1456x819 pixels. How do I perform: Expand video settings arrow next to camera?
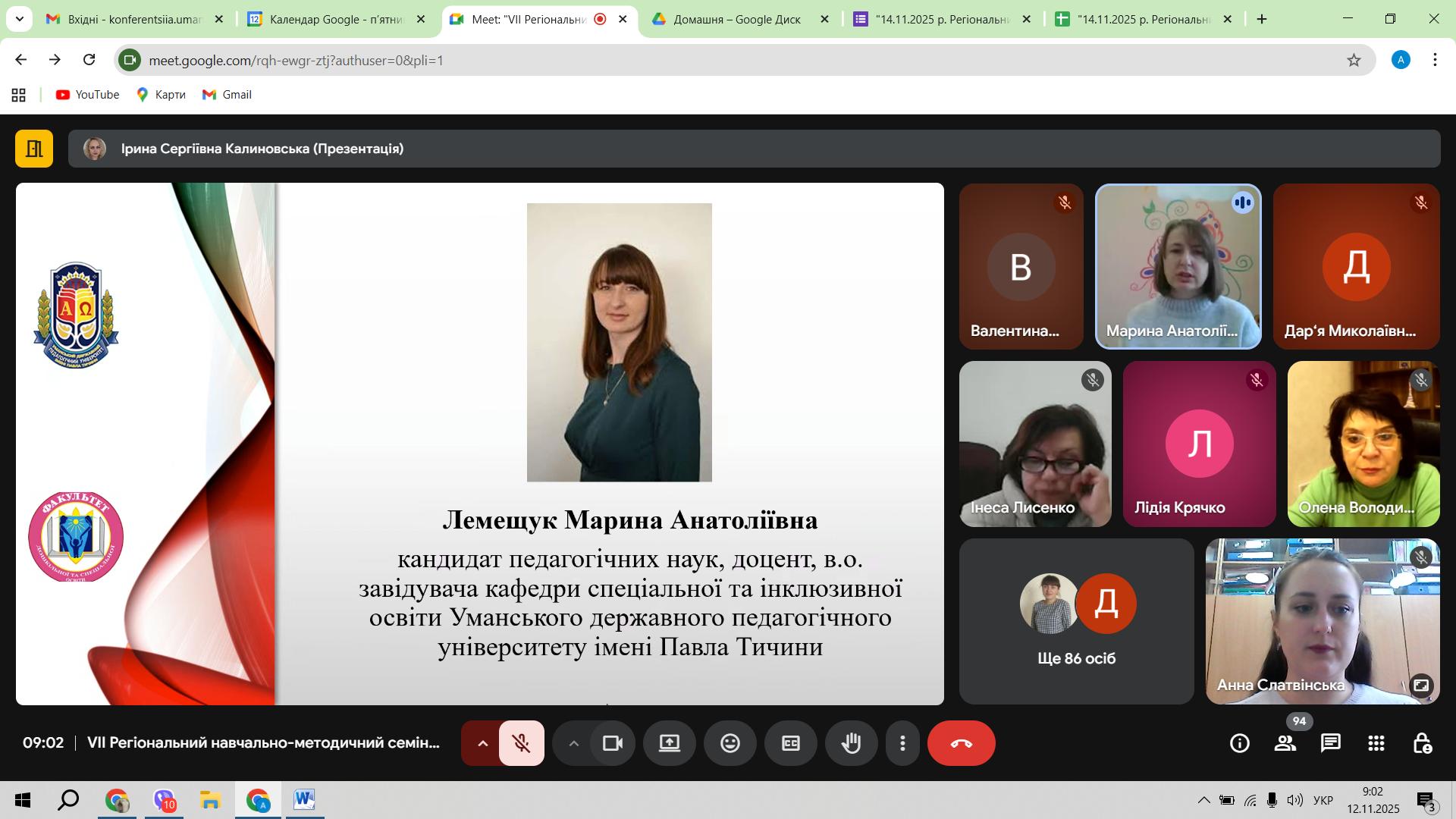574,743
